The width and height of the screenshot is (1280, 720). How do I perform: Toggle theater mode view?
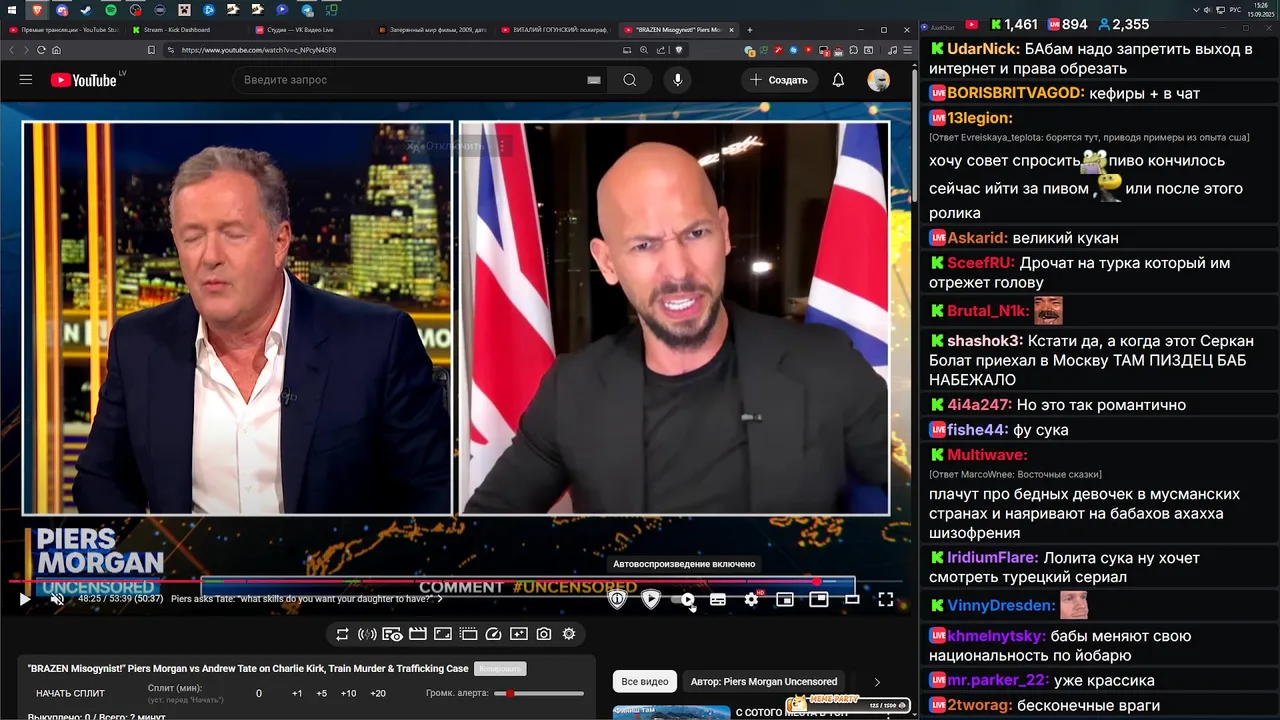852,599
